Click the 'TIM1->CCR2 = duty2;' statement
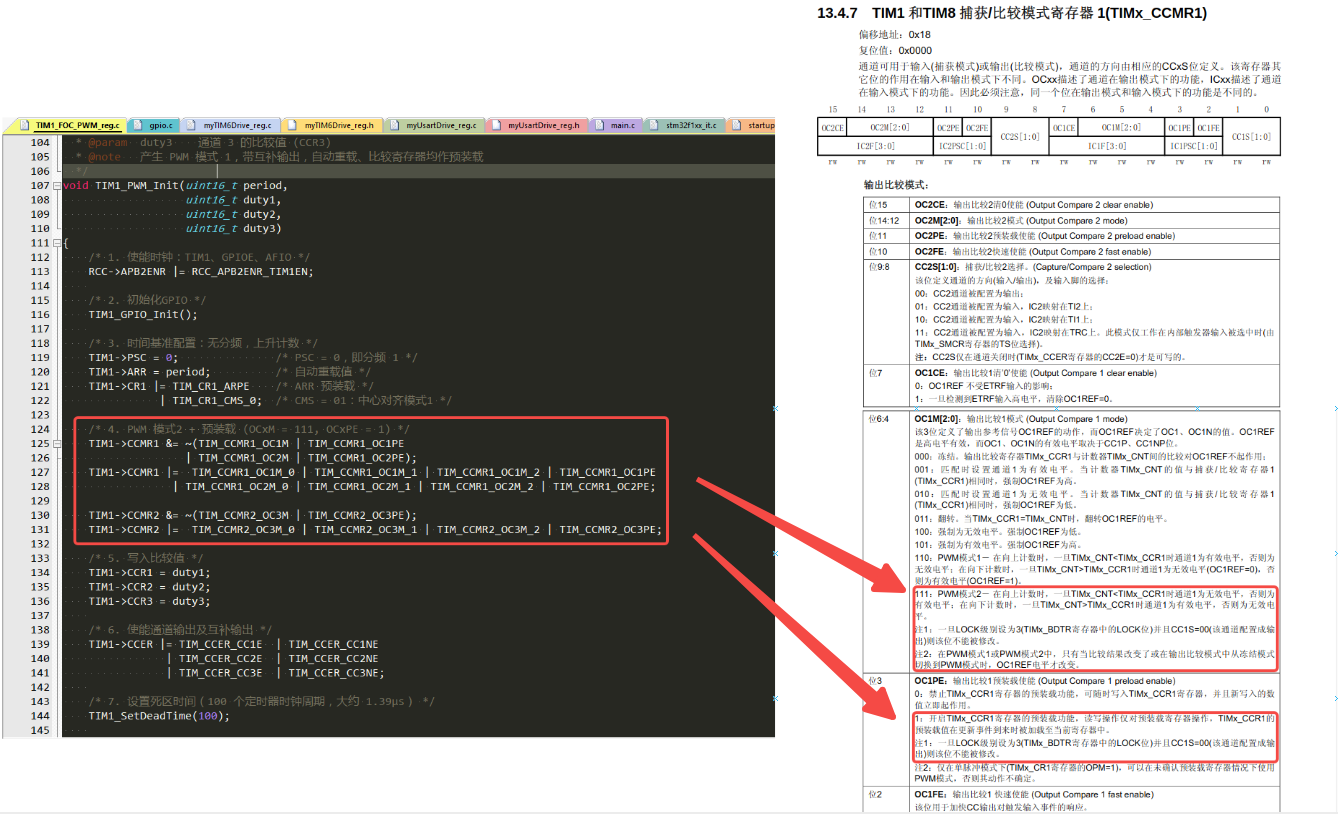This screenshot has width=1338, height=814. (149, 587)
